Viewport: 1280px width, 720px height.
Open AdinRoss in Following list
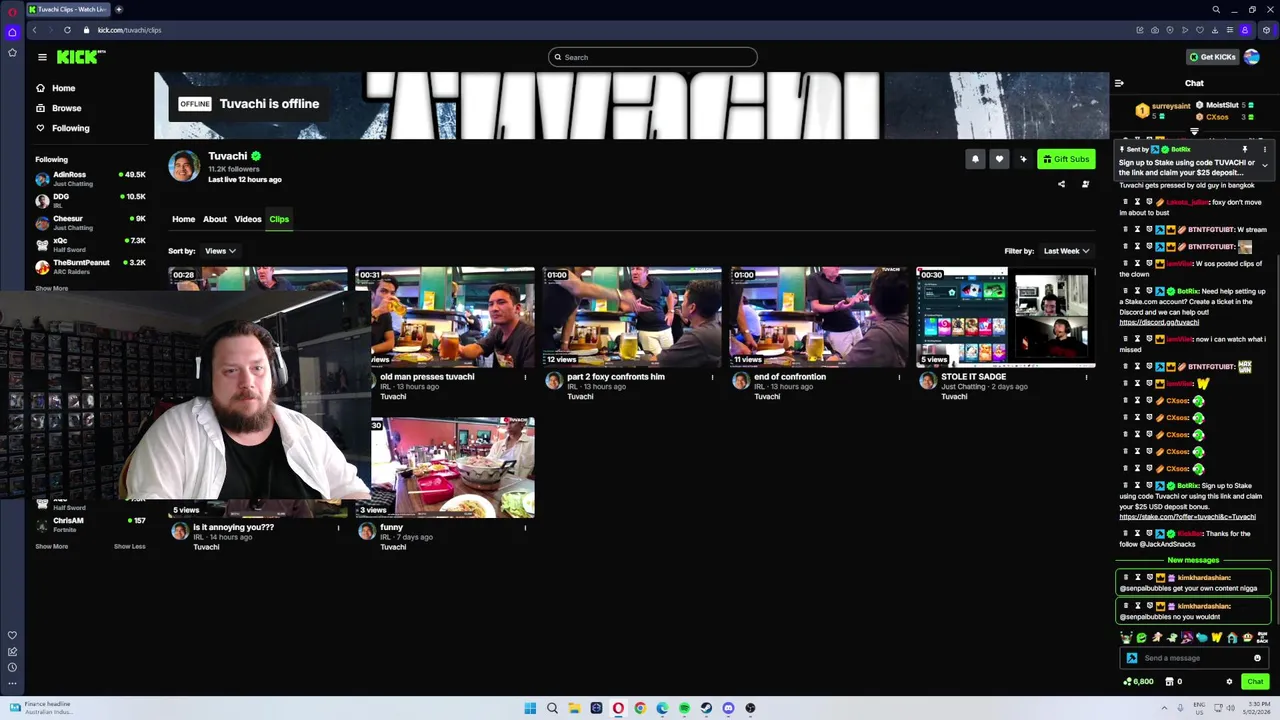click(90, 178)
